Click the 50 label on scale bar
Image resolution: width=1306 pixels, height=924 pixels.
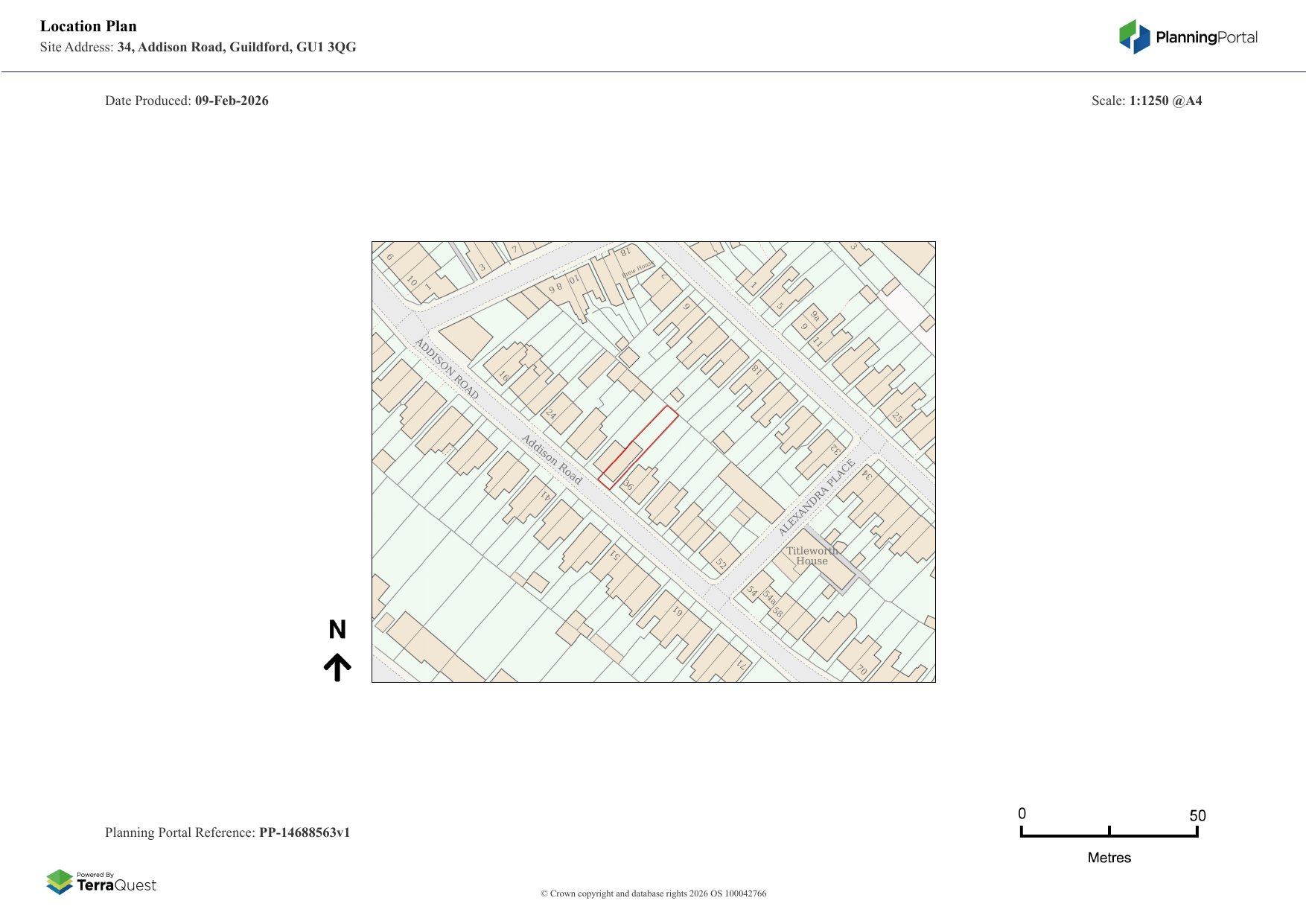[x=1197, y=815]
